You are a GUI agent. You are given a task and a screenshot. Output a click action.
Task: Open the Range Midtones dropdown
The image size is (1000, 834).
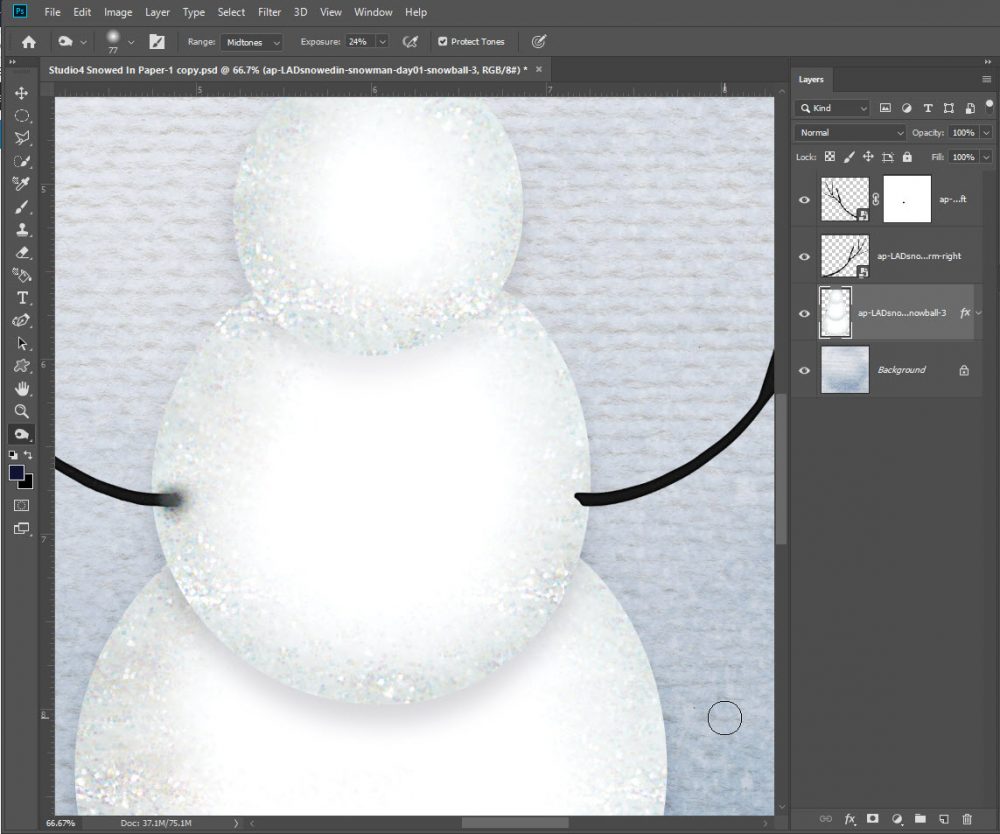tap(252, 42)
